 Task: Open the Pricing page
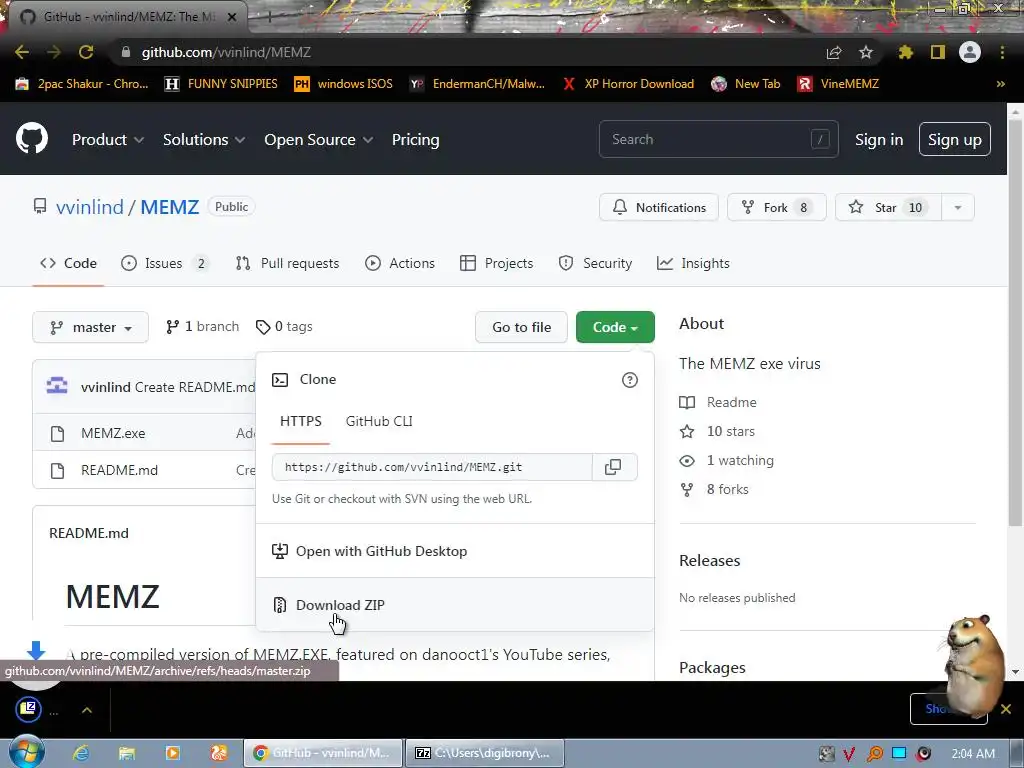(x=415, y=140)
